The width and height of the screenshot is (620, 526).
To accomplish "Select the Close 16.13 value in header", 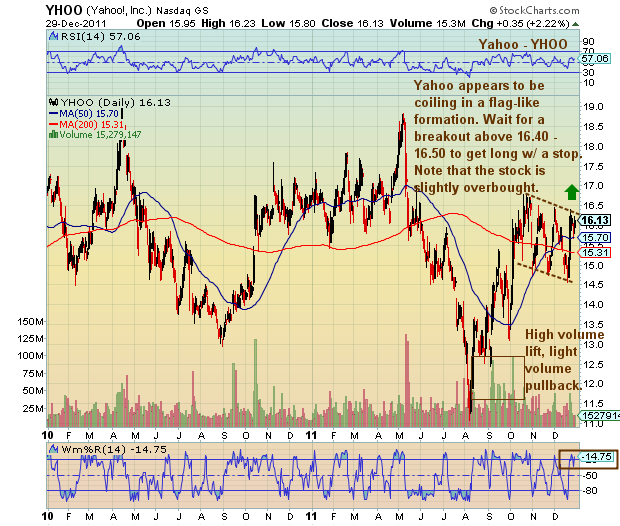I will click(x=352, y=23).
